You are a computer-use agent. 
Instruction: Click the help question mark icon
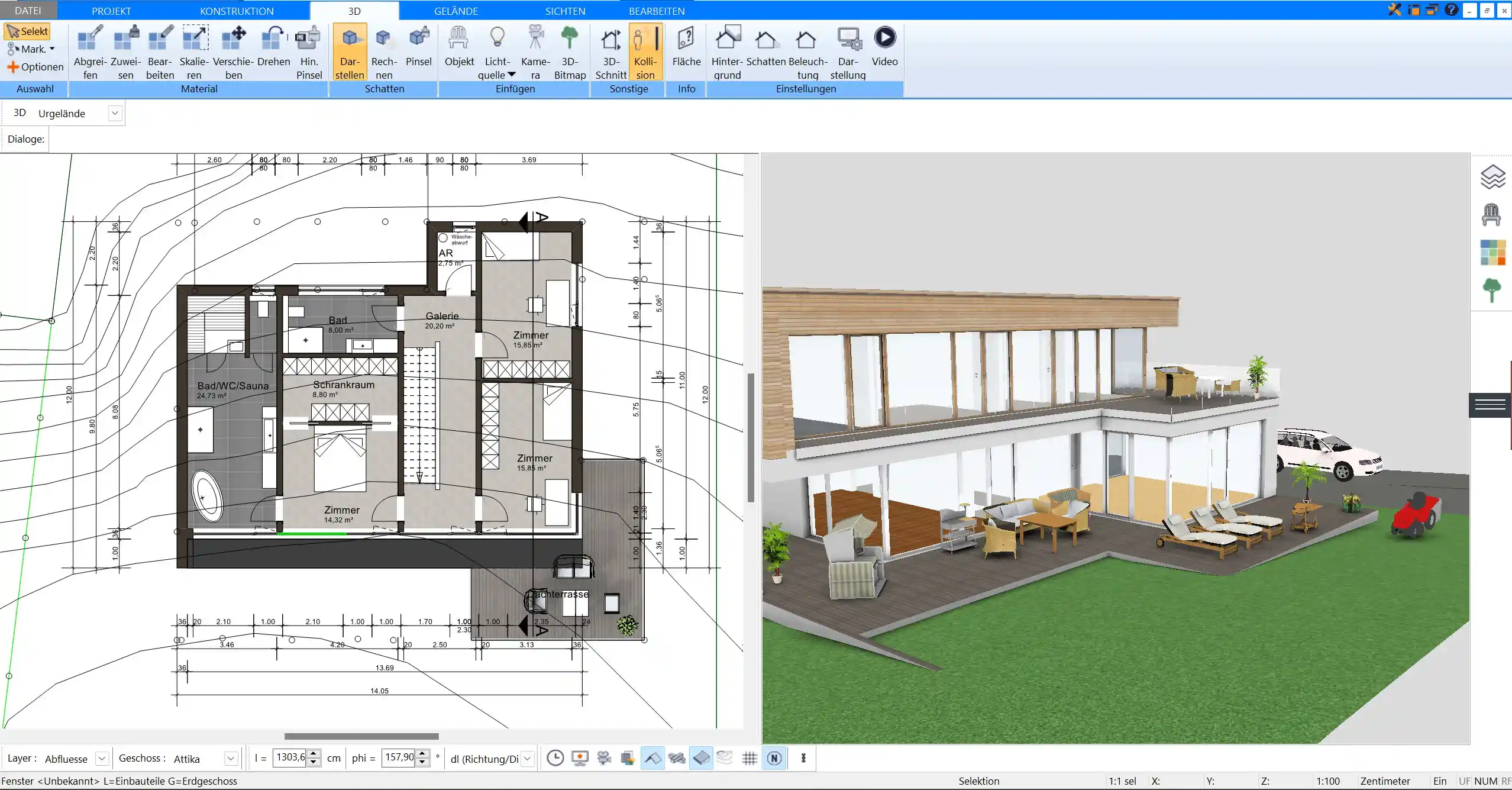pyautogui.click(x=1451, y=9)
